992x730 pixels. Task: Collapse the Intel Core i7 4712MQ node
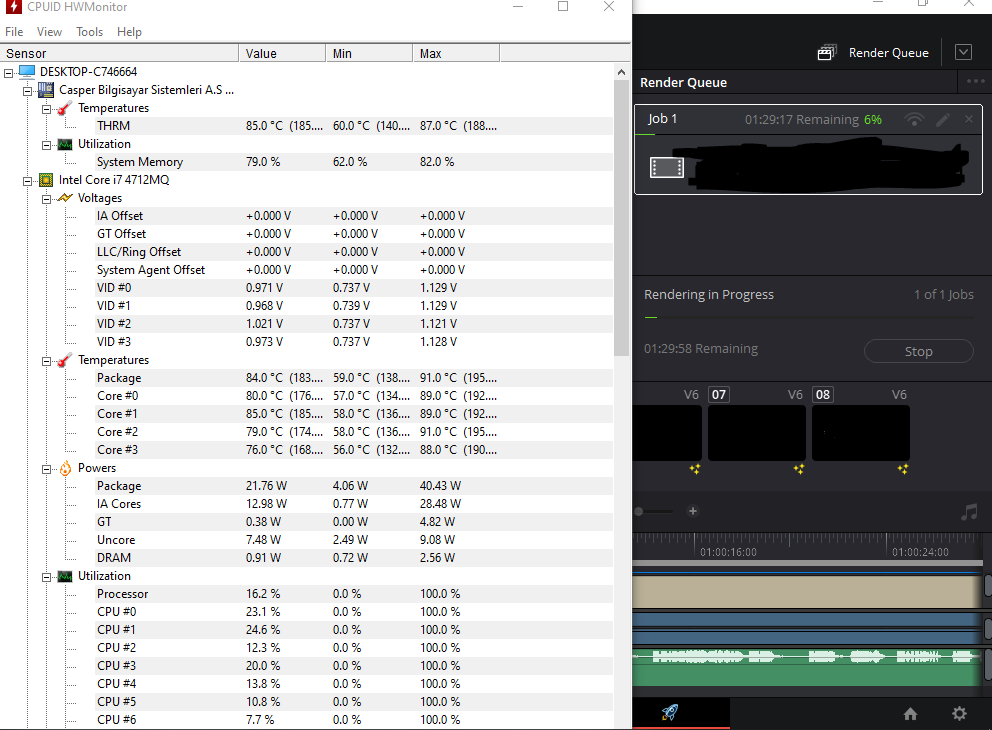pyautogui.click(x=27, y=181)
